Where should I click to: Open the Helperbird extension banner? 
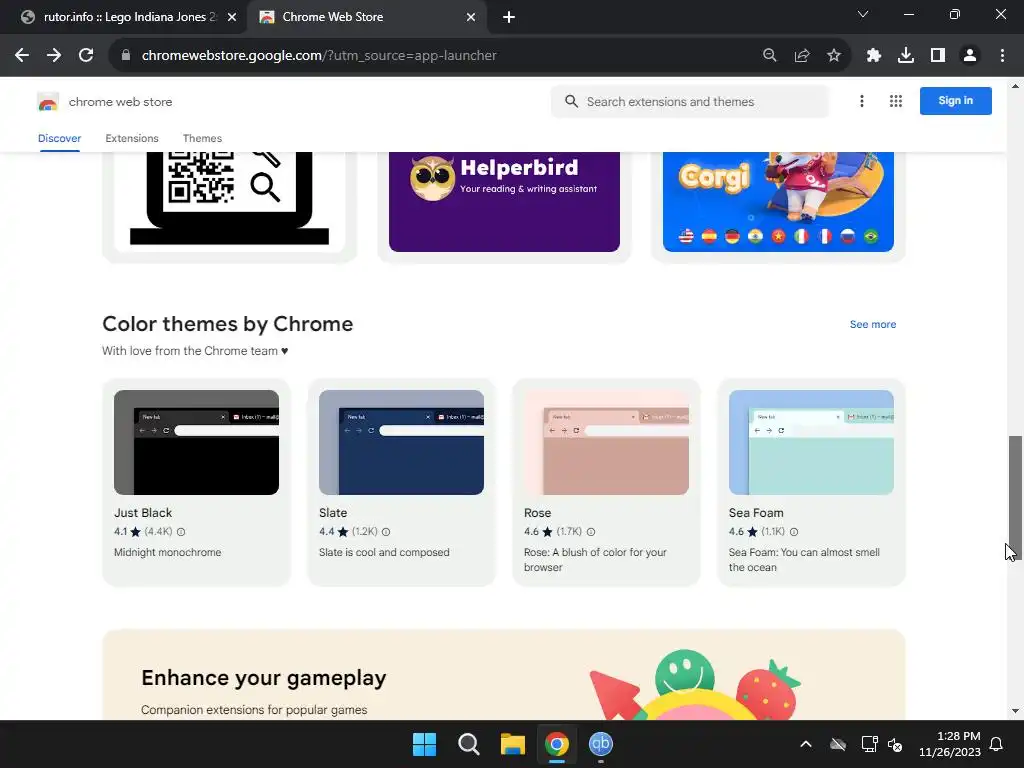coord(504,201)
